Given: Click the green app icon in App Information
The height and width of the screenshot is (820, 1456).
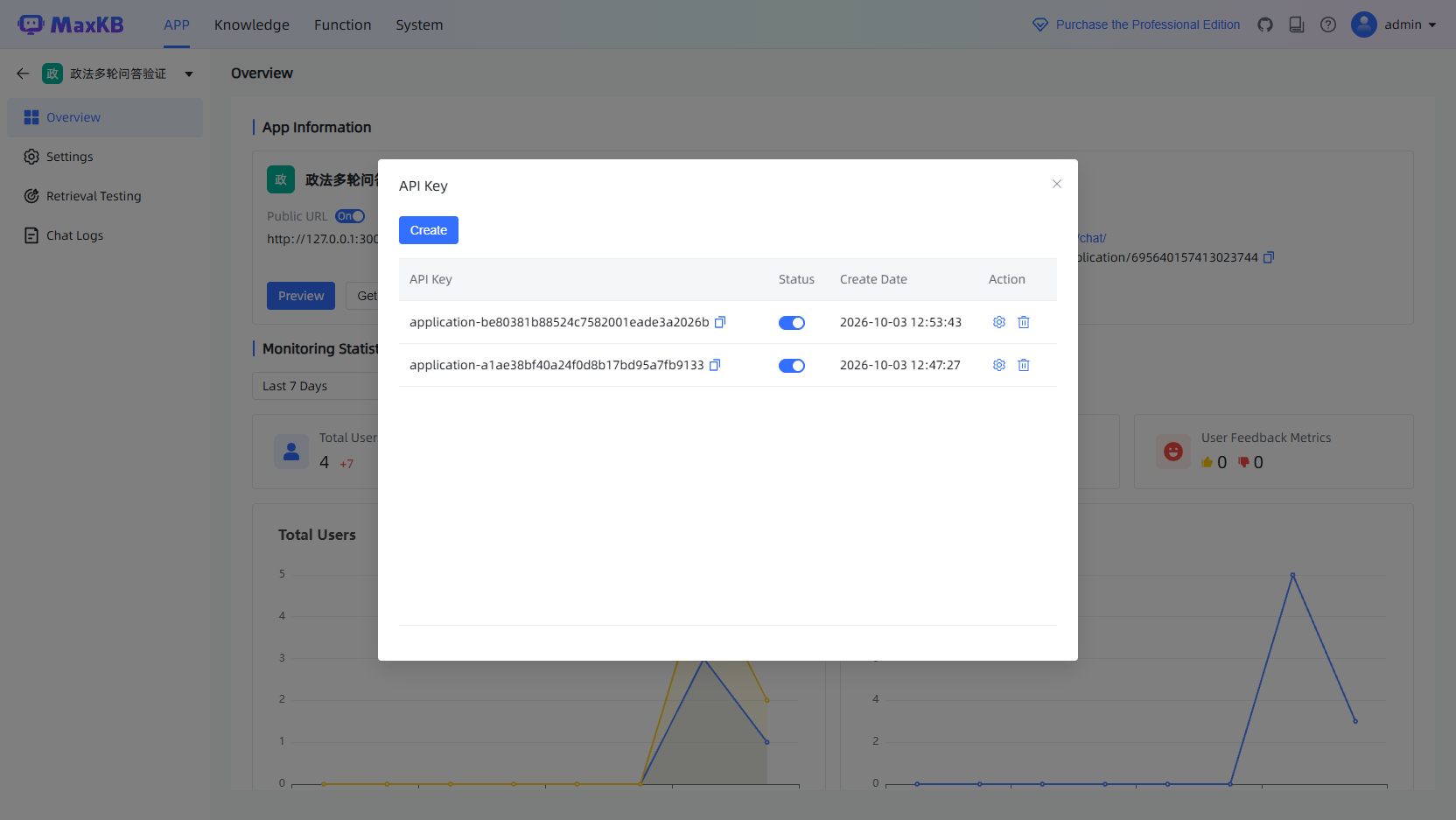Looking at the screenshot, I should tap(281, 179).
